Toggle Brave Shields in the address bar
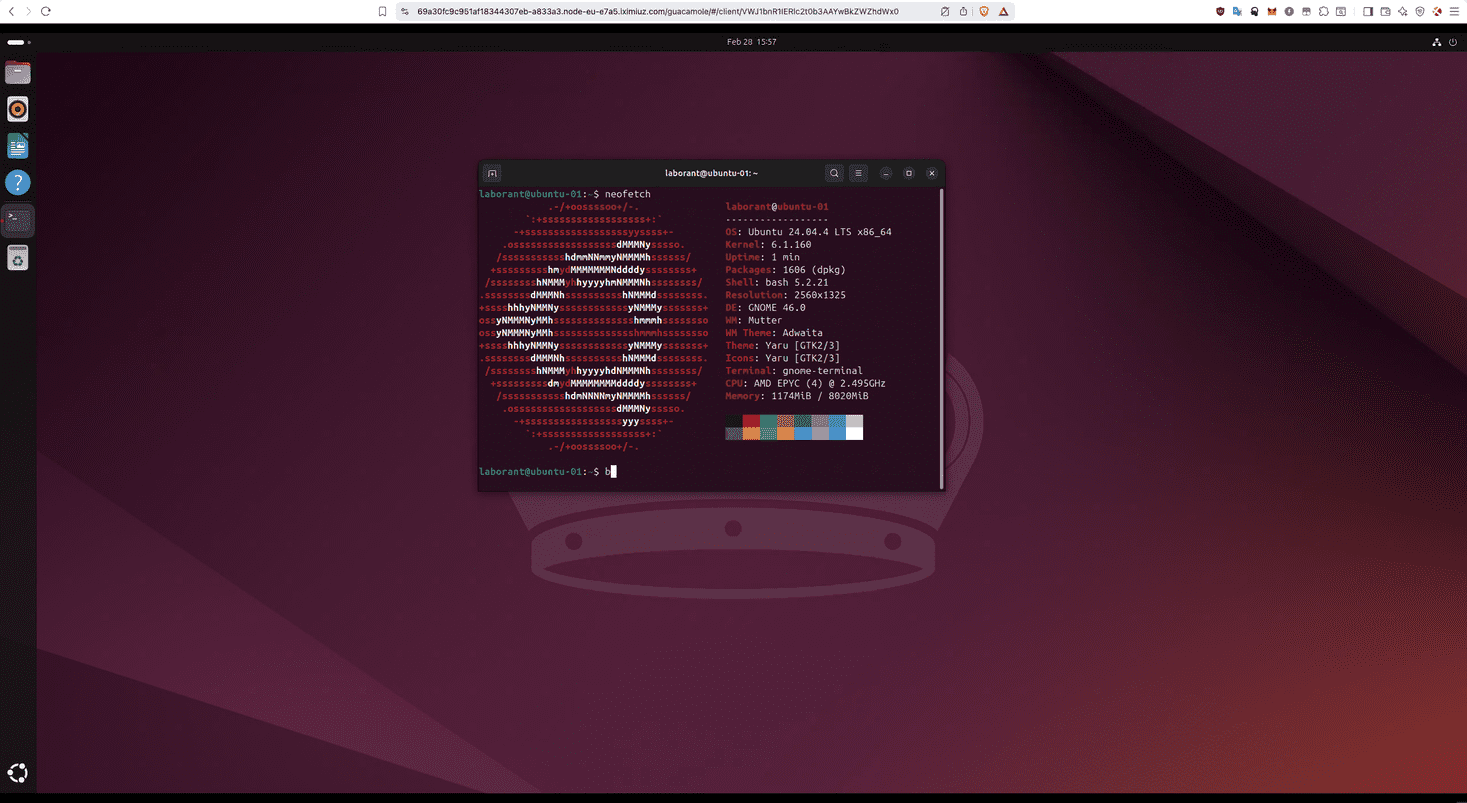The image size is (1467, 803). pyautogui.click(x=983, y=11)
